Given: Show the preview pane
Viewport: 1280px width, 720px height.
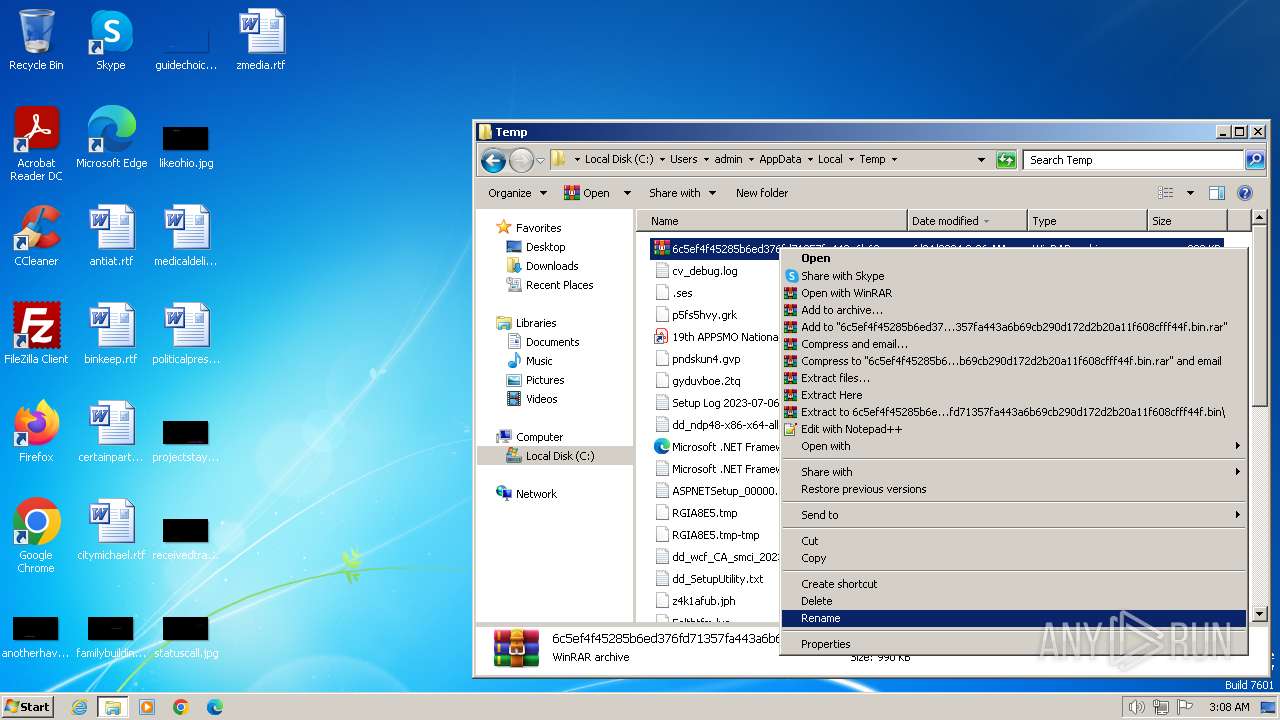Looking at the screenshot, I should (x=1217, y=193).
